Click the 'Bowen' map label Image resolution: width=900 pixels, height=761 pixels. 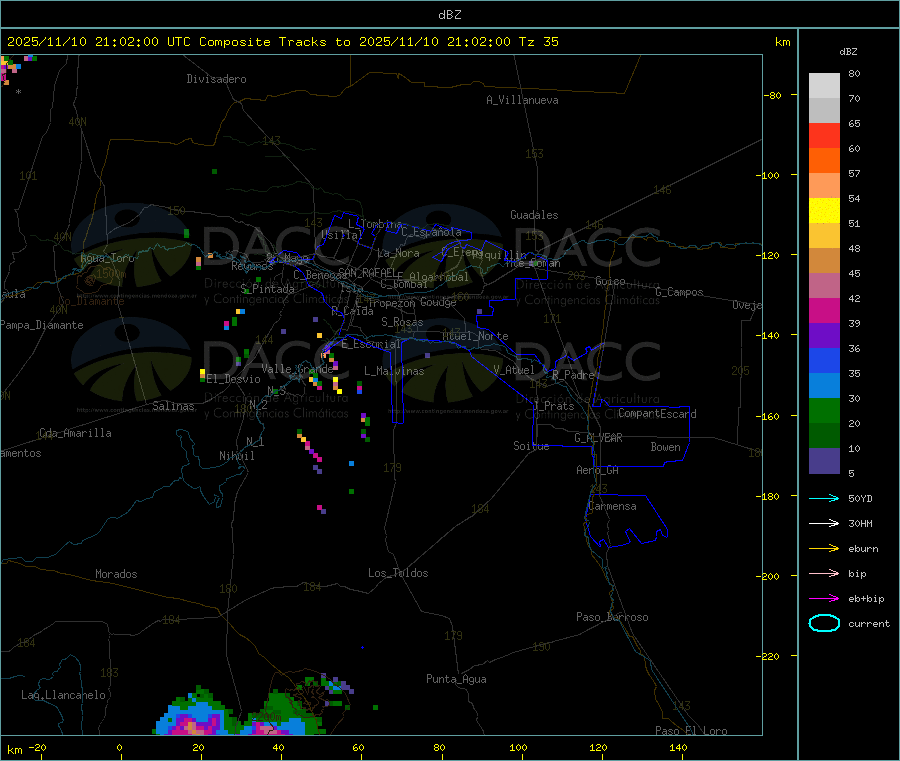tap(665, 447)
